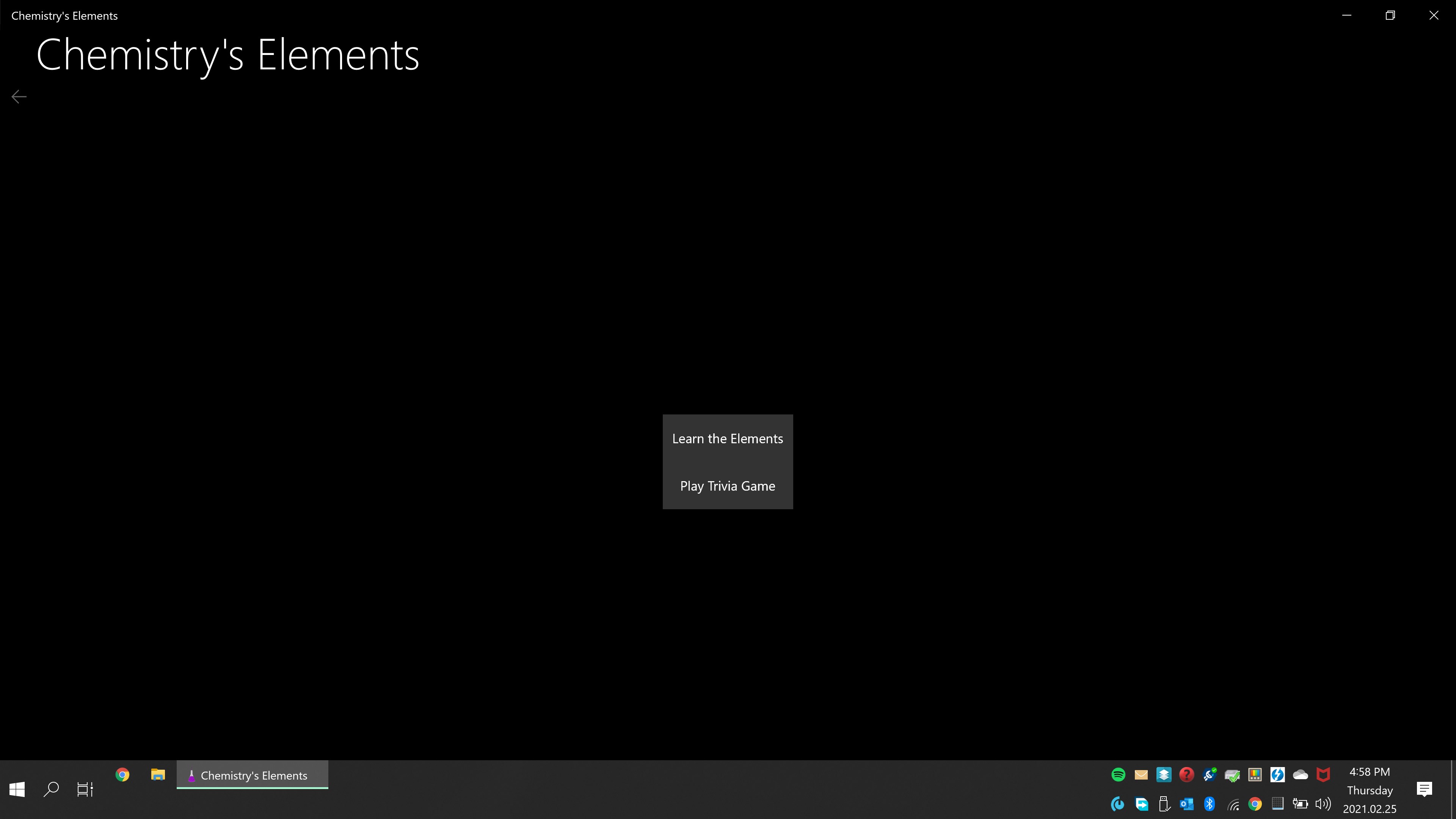The height and width of the screenshot is (819, 1456).
Task: Open the Action Center notifications icon
Action: [1425, 789]
